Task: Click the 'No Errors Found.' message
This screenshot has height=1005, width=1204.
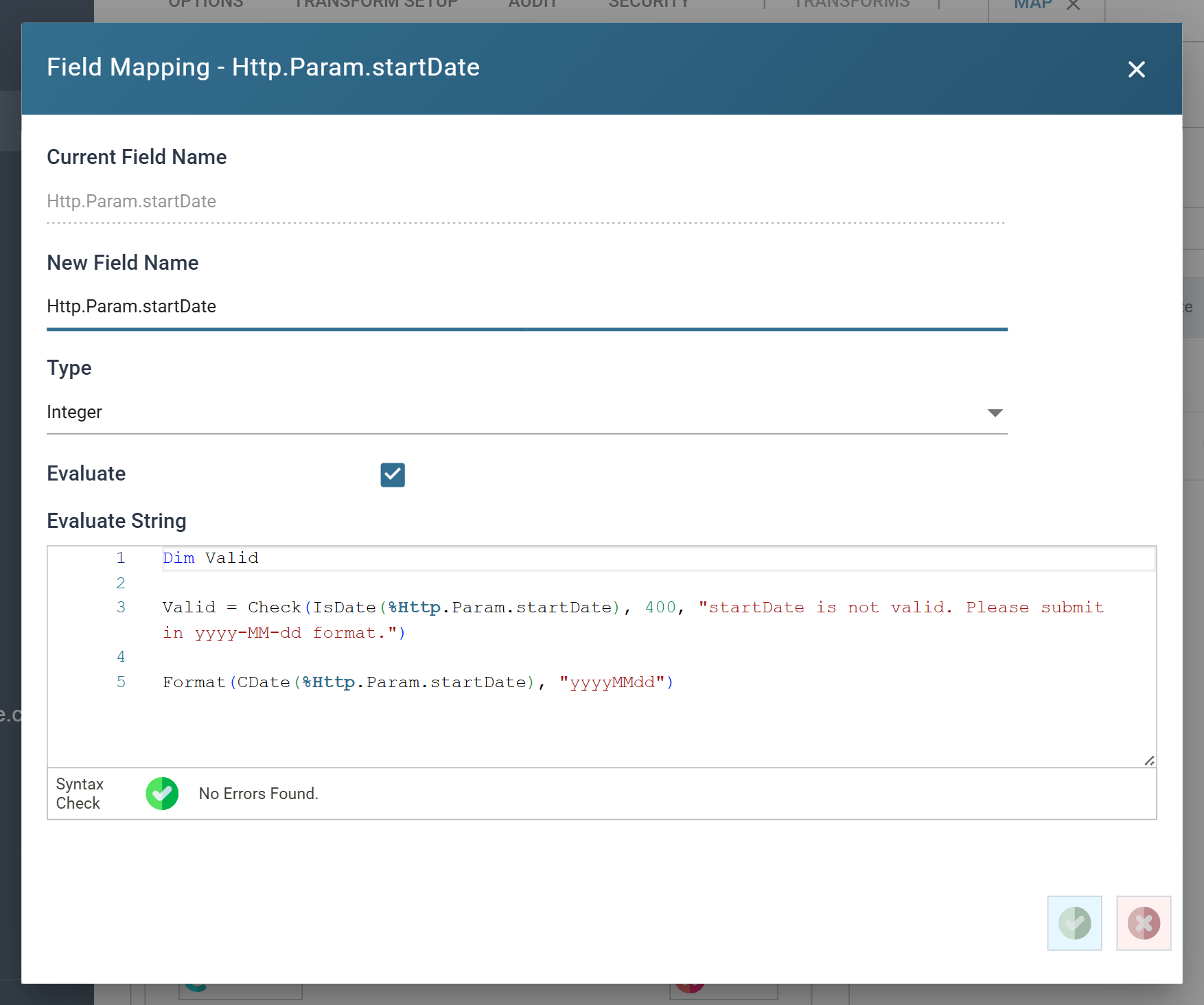Action: click(259, 794)
